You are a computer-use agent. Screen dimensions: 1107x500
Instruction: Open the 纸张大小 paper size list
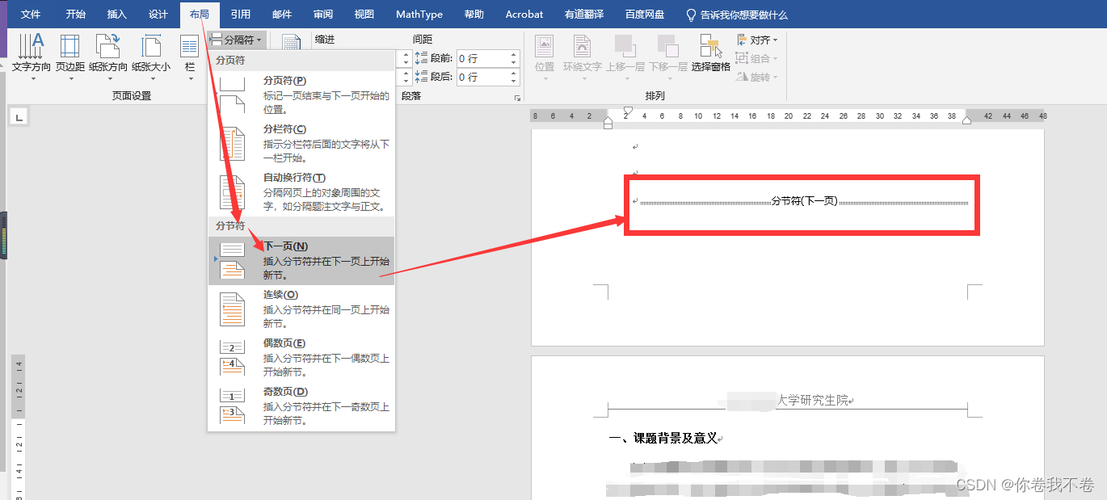pyautogui.click(x=150, y=55)
